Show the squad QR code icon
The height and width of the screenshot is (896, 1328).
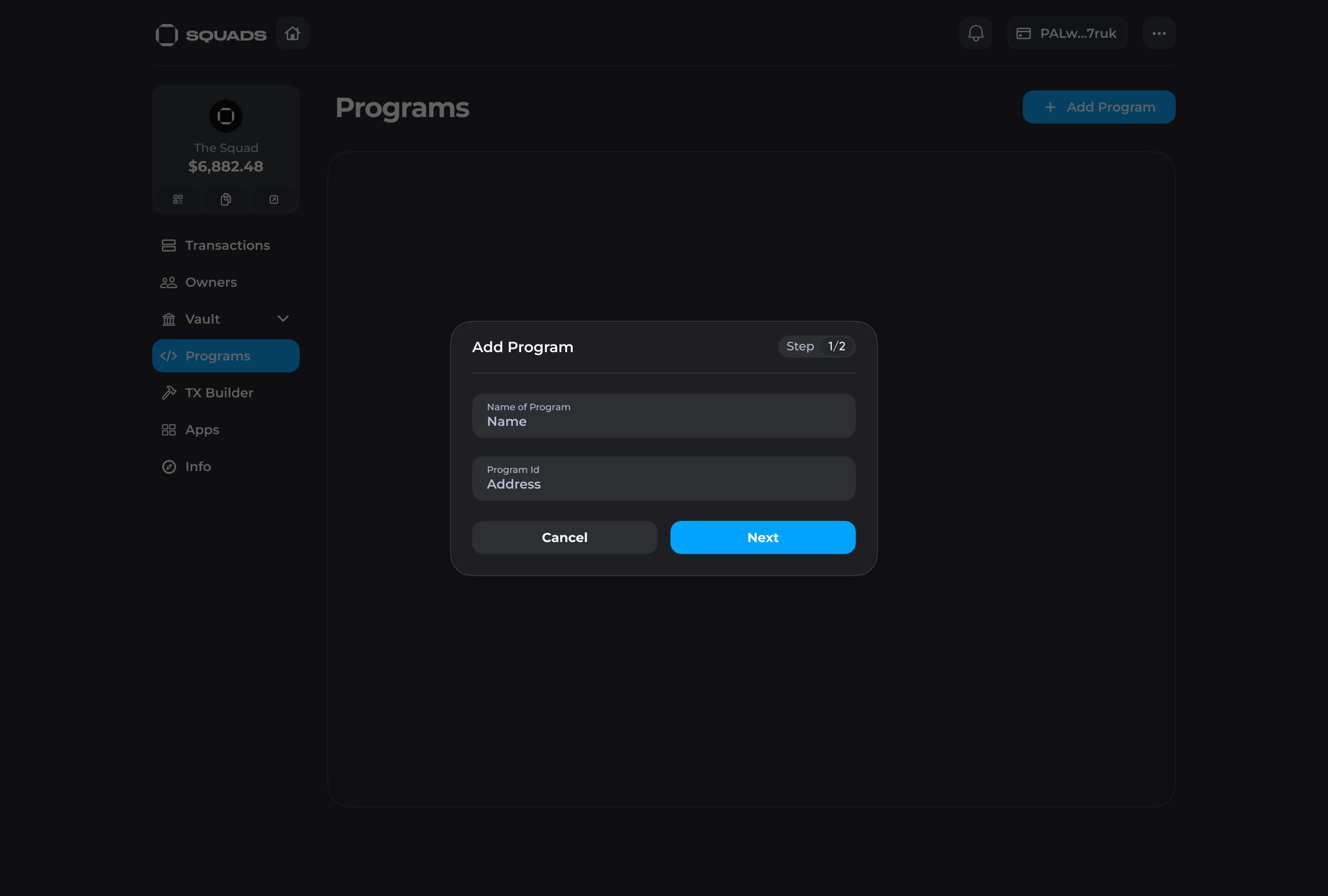coord(178,199)
